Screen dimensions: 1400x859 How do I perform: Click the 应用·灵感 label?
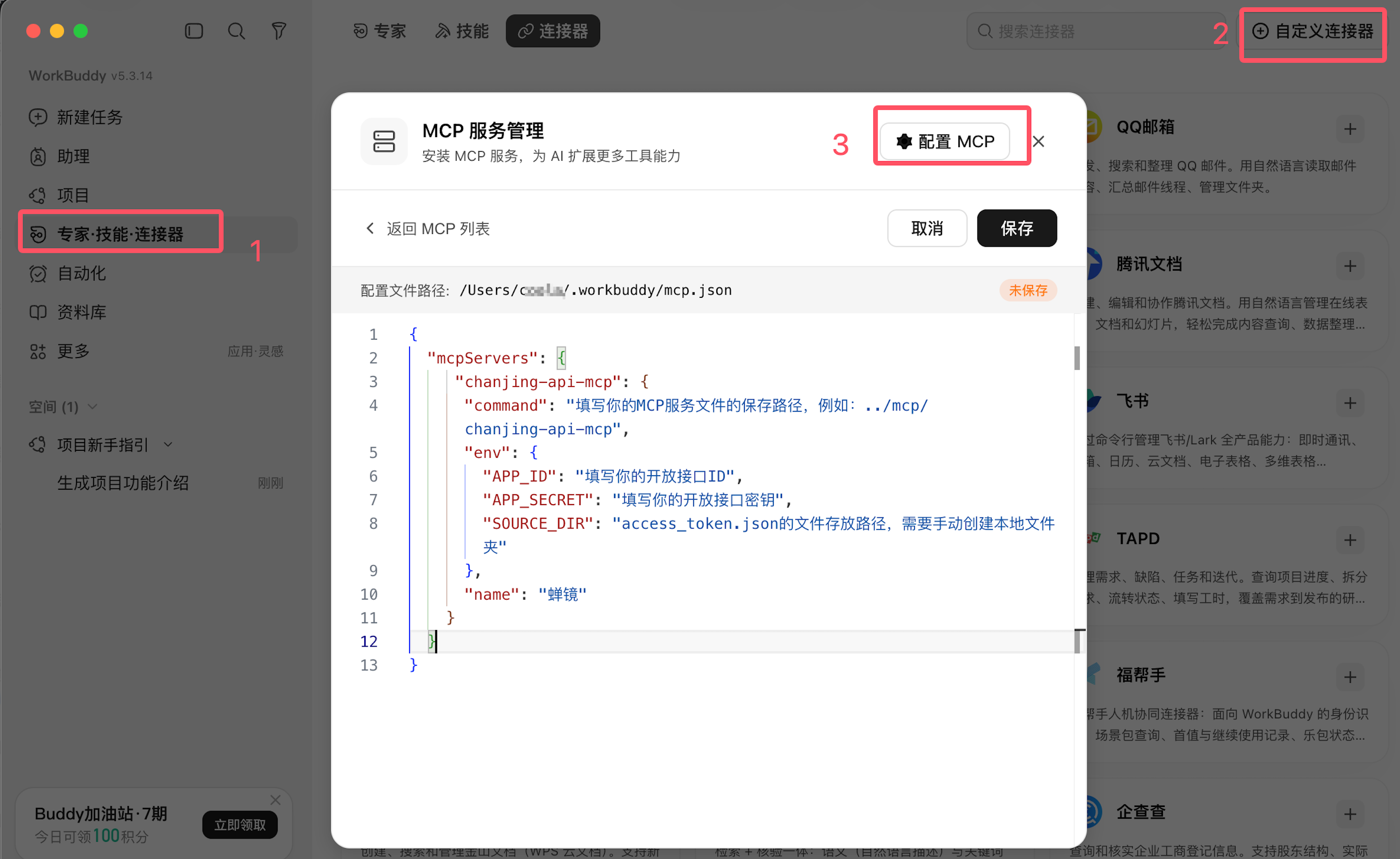(255, 351)
